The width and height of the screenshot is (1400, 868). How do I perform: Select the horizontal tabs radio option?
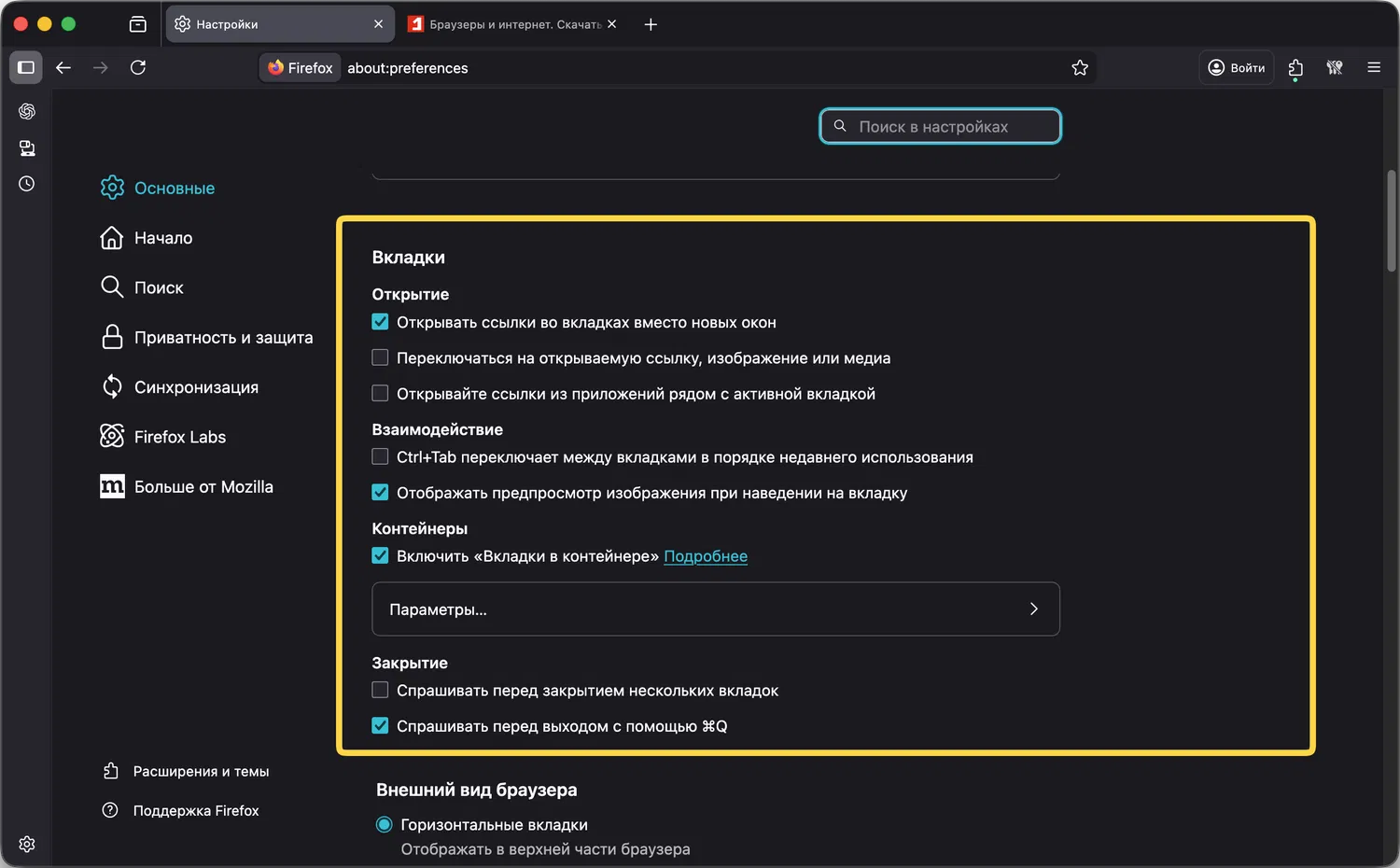click(384, 824)
